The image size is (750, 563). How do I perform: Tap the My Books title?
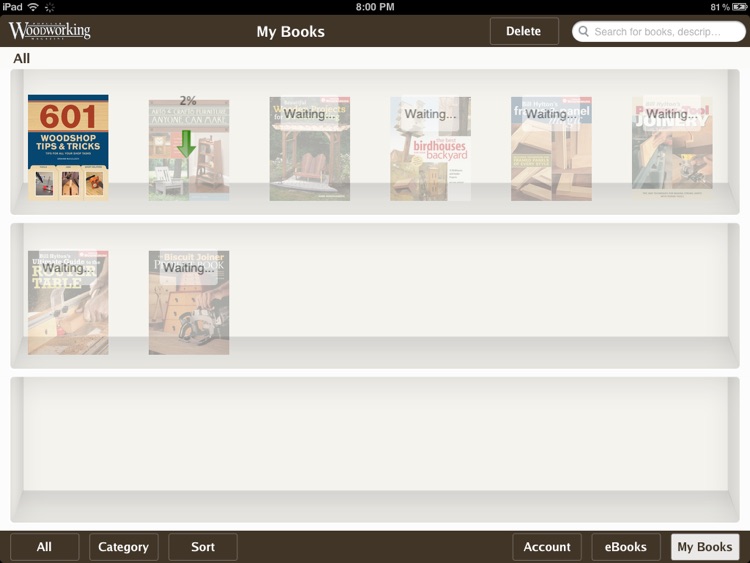(x=290, y=32)
